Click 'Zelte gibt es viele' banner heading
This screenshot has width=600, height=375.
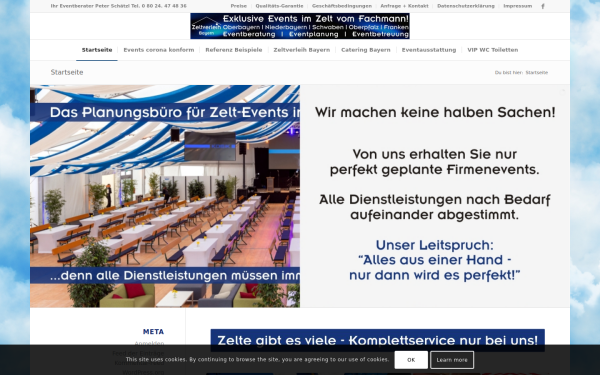tap(377, 340)
